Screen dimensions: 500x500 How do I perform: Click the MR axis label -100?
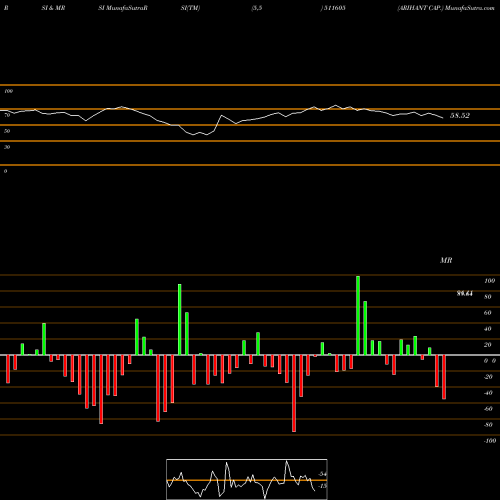(x=490, y=441)
